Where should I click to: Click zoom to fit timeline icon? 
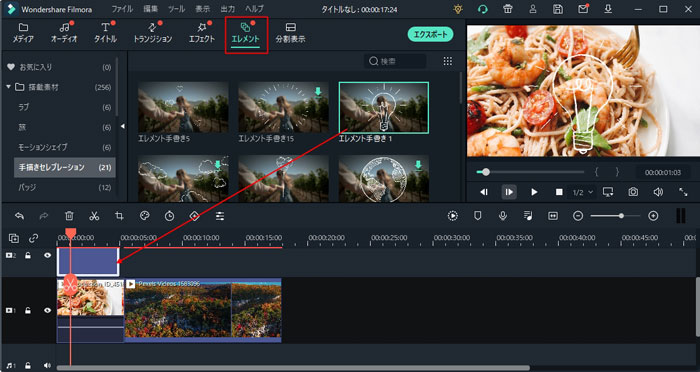(x=553, y=216)
